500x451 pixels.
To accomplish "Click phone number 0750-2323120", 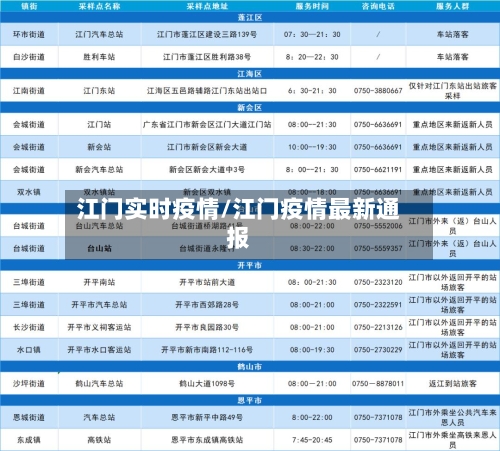I will (x=378, y=282).
